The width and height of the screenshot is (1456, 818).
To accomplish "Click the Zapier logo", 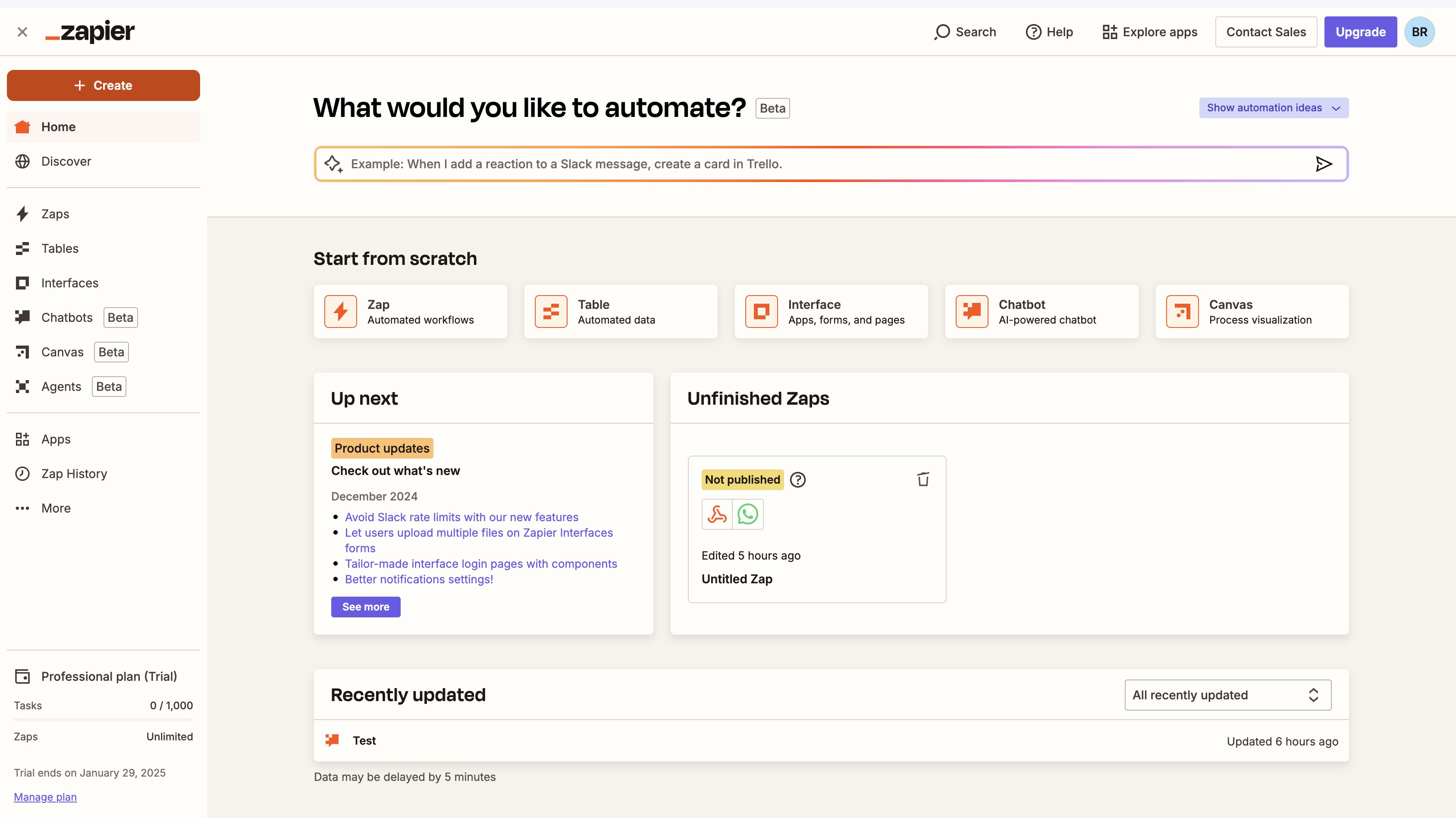I will (90, 31).
